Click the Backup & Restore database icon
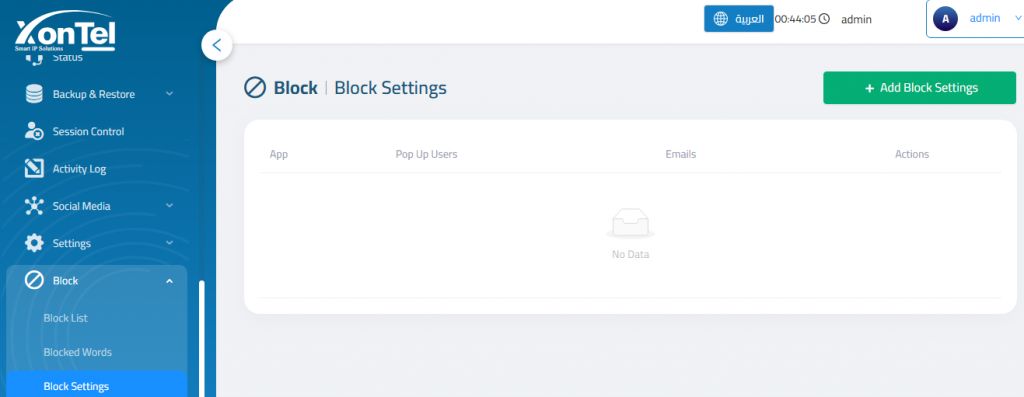Screen dimensions: 1024x397 point(34,94)
